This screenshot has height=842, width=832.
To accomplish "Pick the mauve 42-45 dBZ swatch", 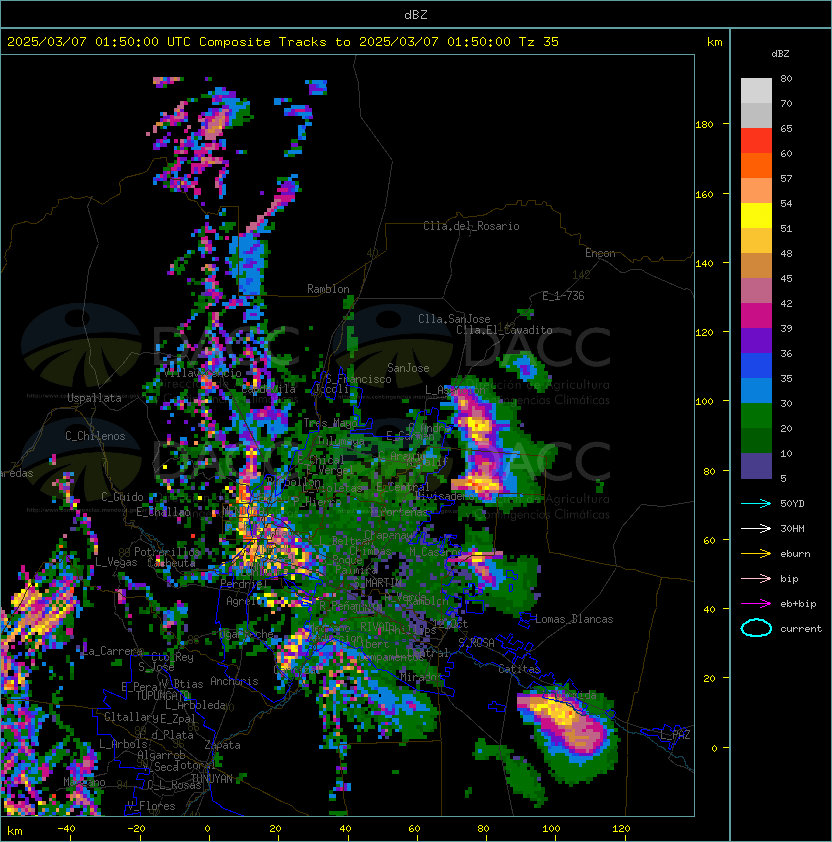I will click(756, 291).
